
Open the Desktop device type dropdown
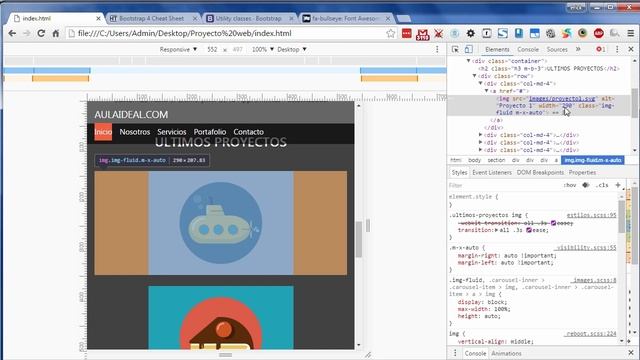tap(292, 49)
